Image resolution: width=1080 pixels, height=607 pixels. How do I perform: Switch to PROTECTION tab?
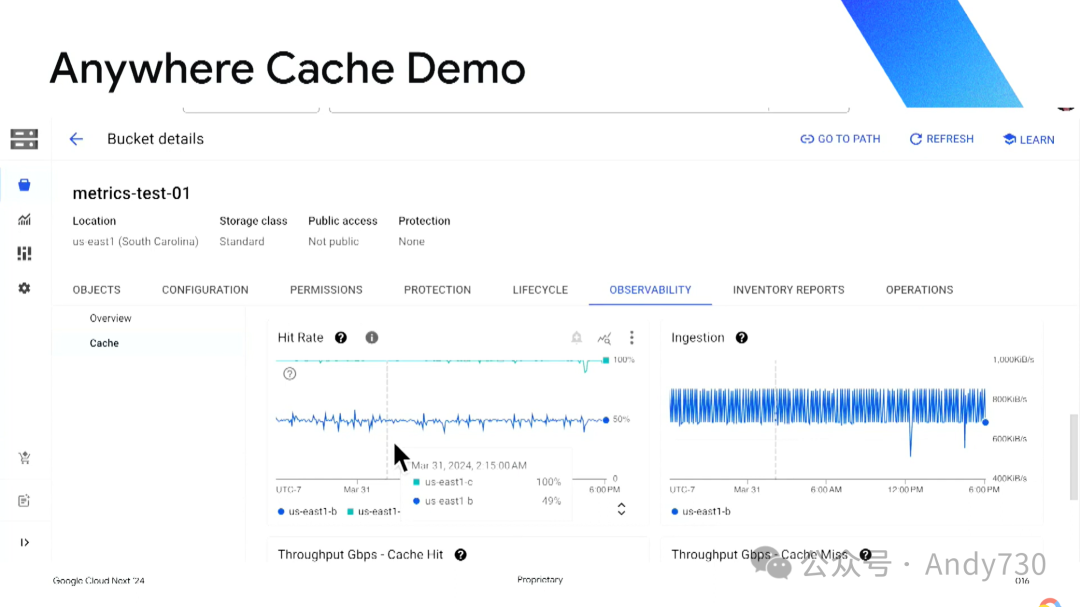pyautogui.click(x=437, y=290)
